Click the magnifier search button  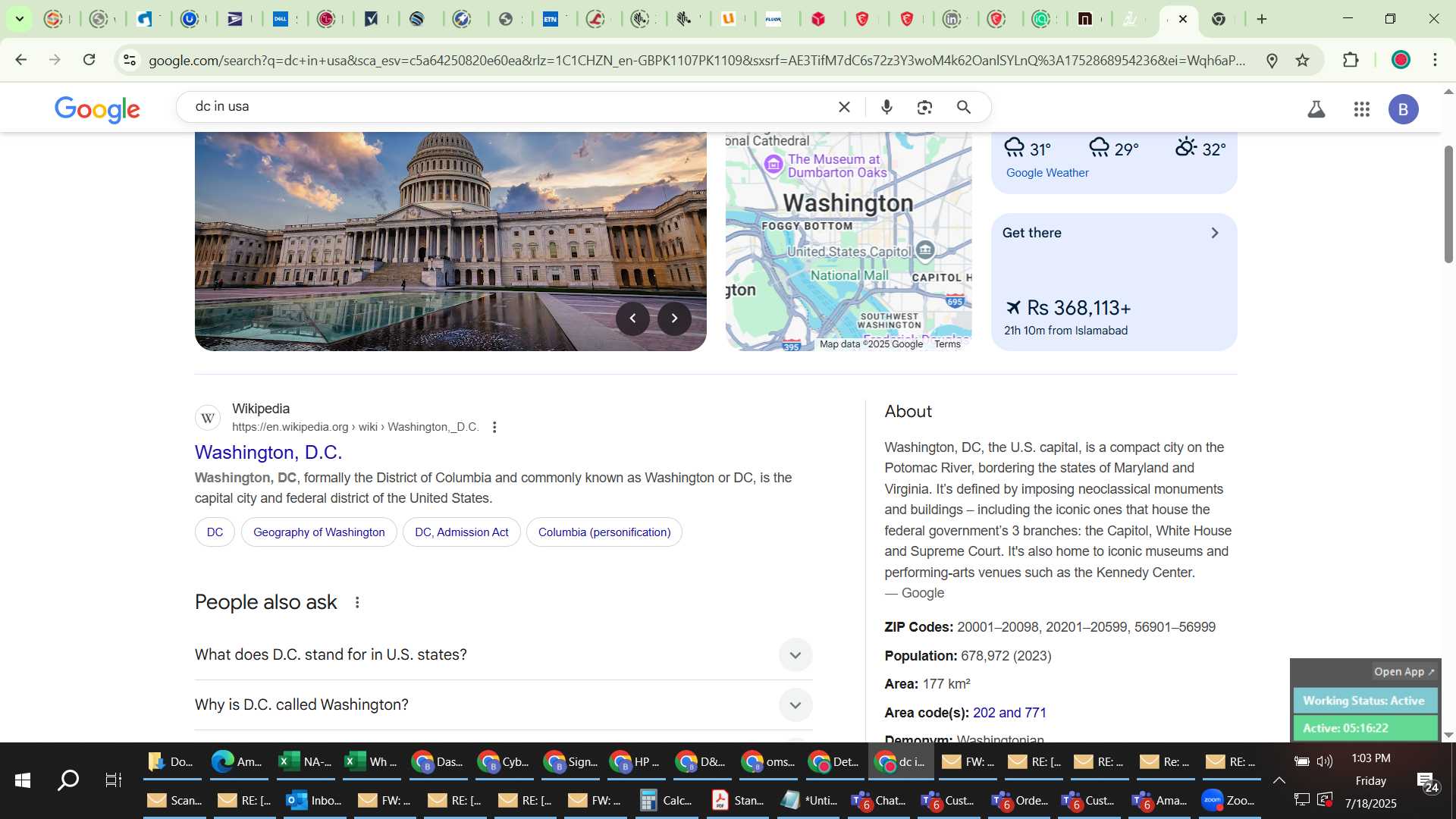point(964,107)
